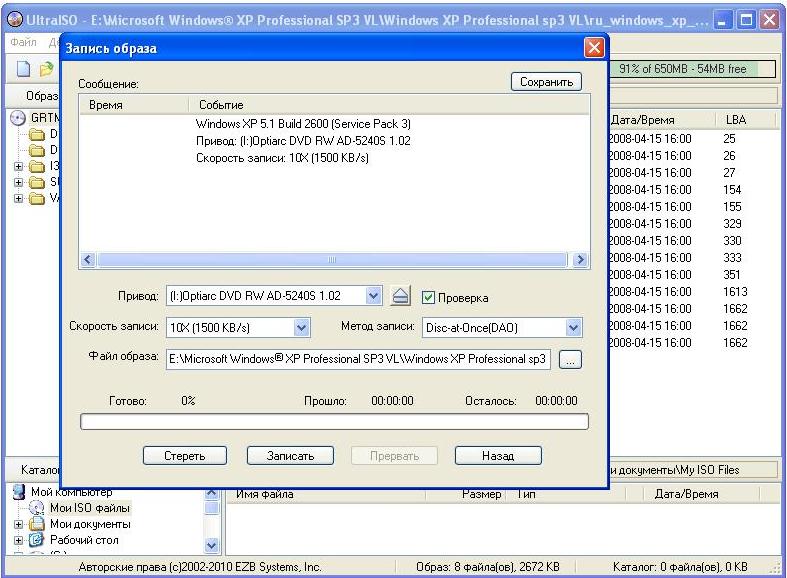The height and width of the screenshot is (578, 787).
Task: Click the Скорость записи: 10X log line
Action: click(282, 158)
